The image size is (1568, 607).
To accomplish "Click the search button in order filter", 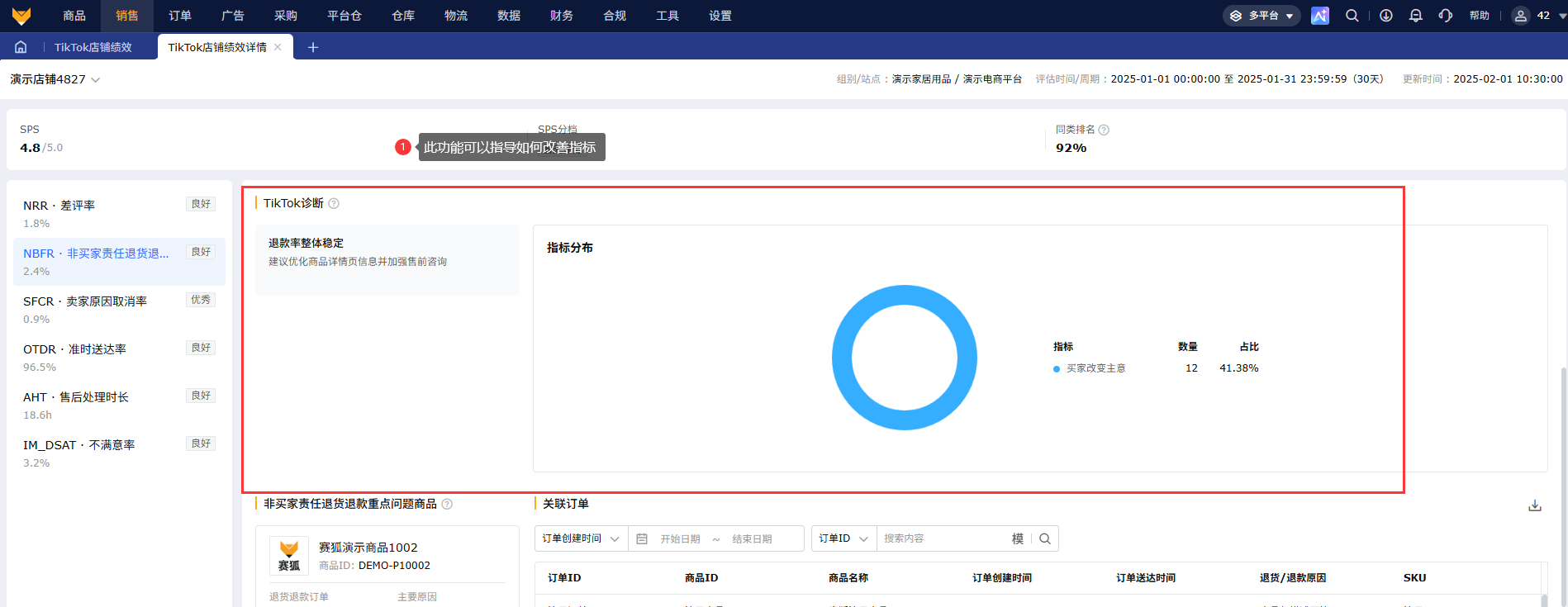I will pos(1045,538).
